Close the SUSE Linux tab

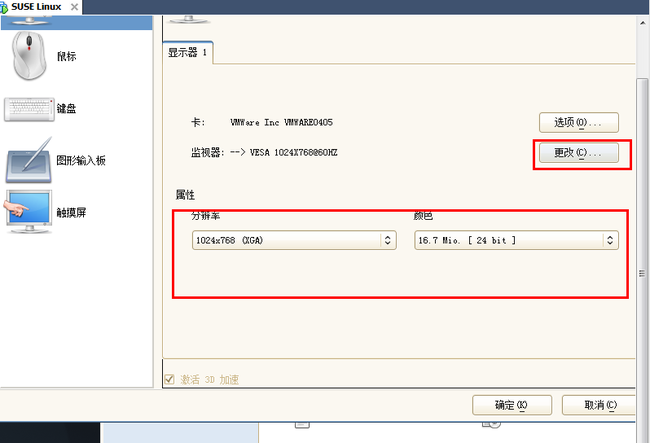(x=74, y=7)
